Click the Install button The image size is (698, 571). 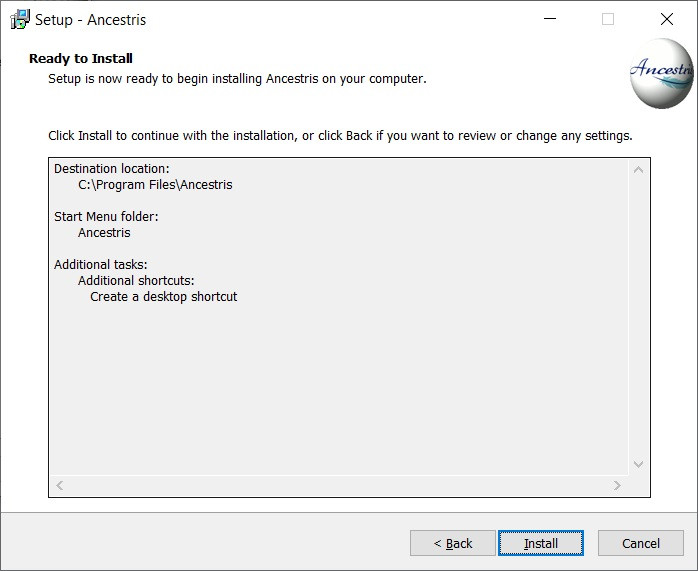540,543
